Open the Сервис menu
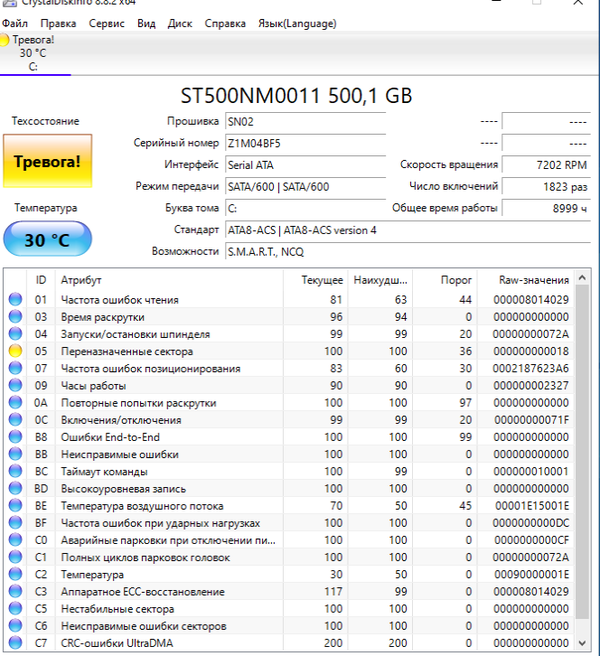Viewport: 600px width, 656px height. pos(106,22)
